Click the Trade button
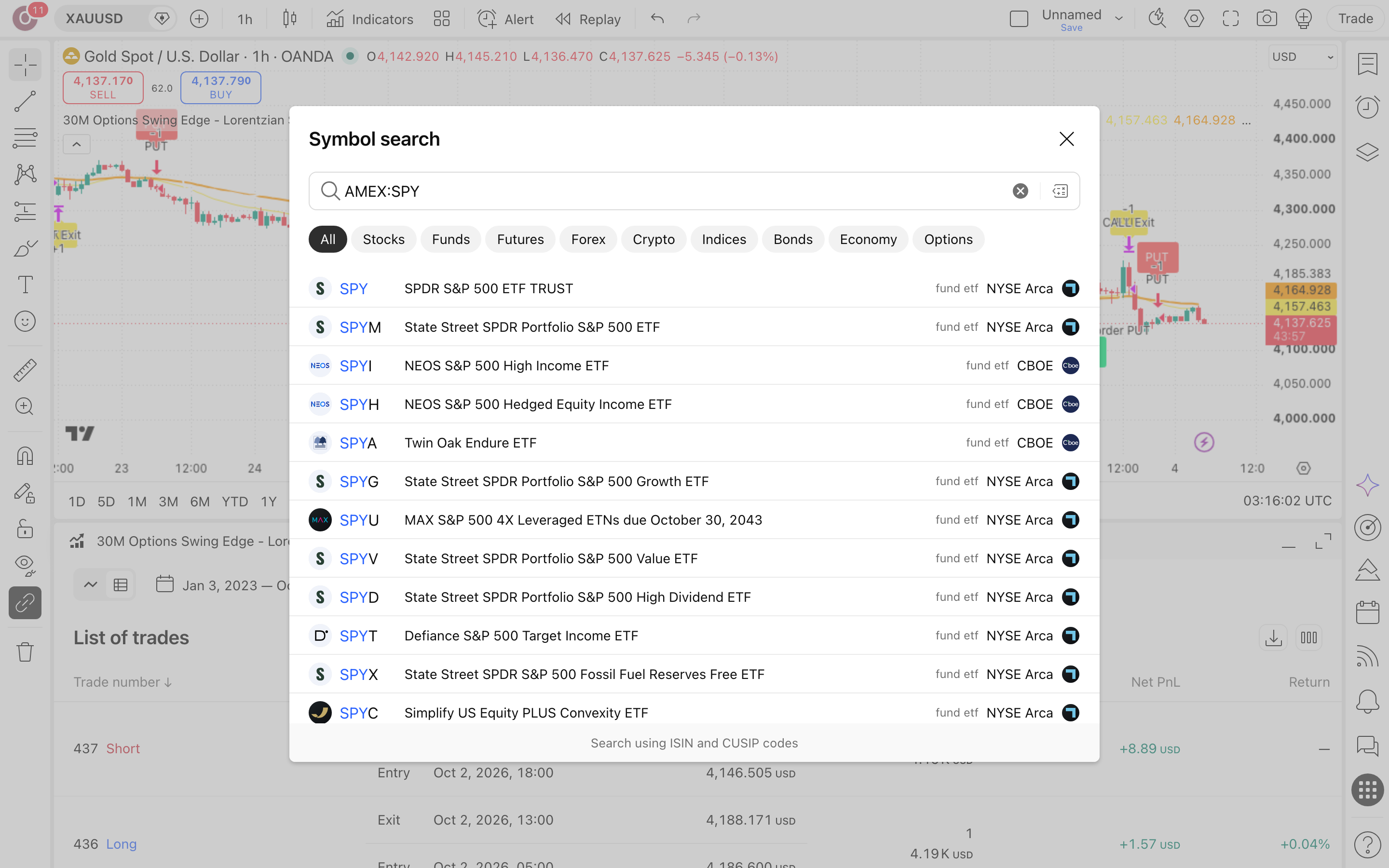Screen dimensions: 1389x868 pyautogui.click(x=1355, y=19)
